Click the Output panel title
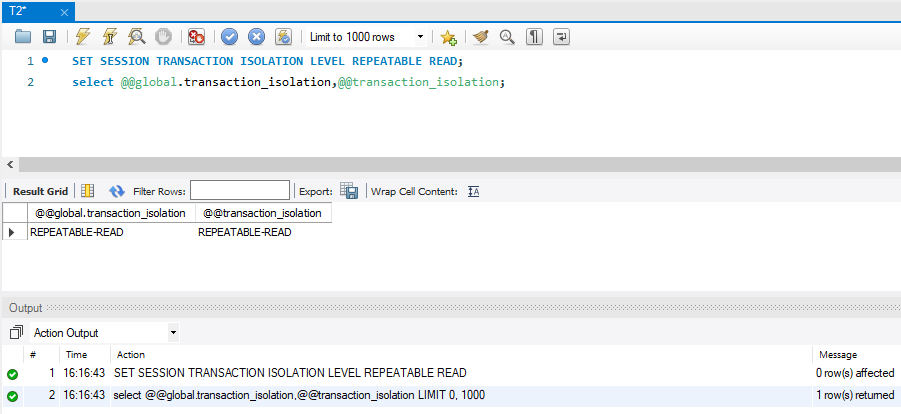Screen dimensions: 901x414 click(x=26, y=308)
